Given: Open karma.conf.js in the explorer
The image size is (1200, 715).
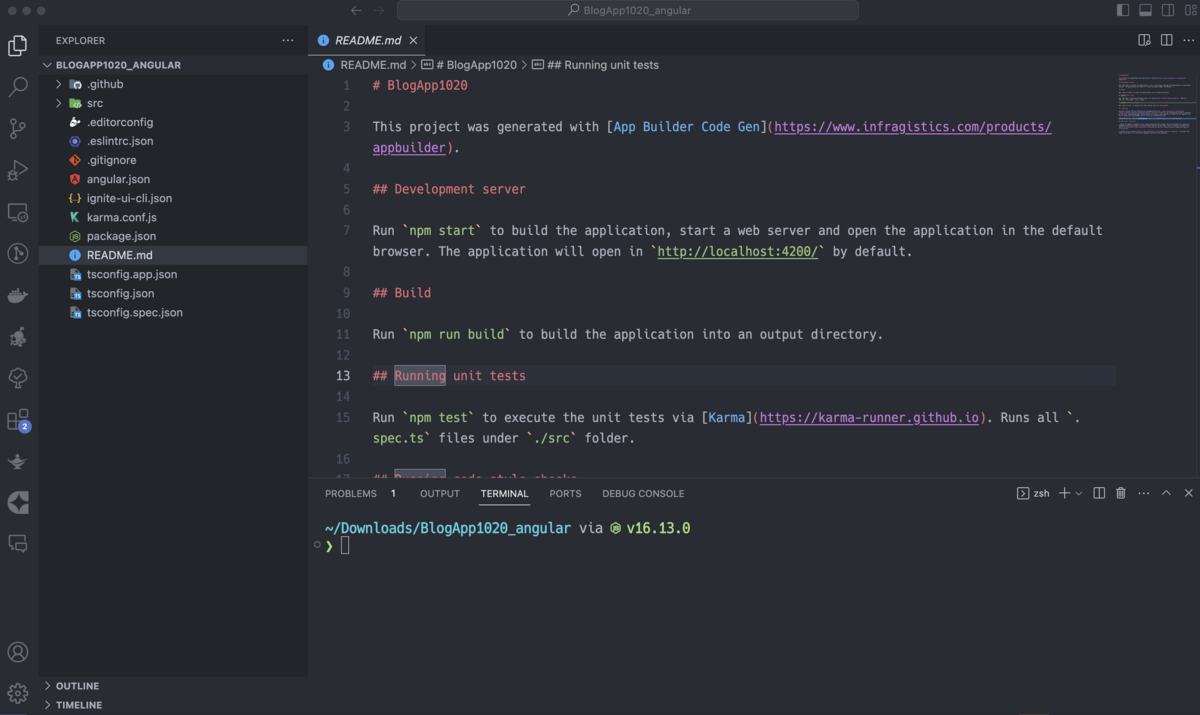Looking at the screenshot, I should [121, 217].
